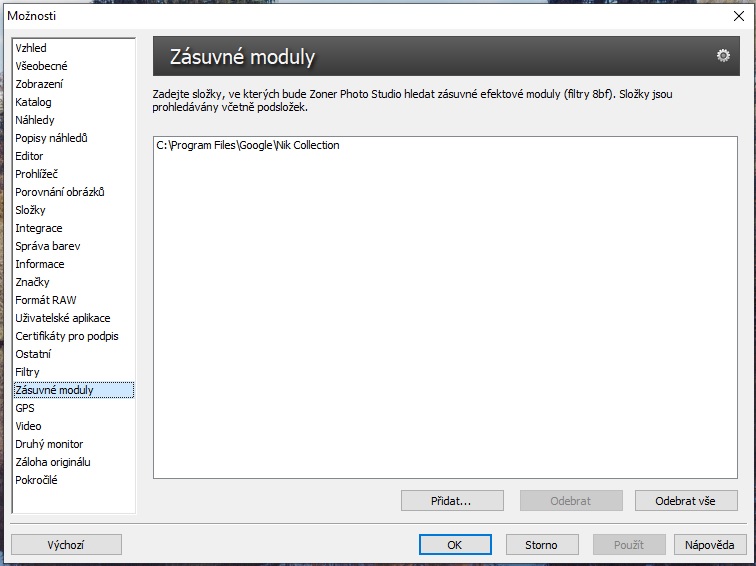This screenshot has height=566, width=756.
Task: Reset to defaults with the Výchozí button
Action: point(66,545)
